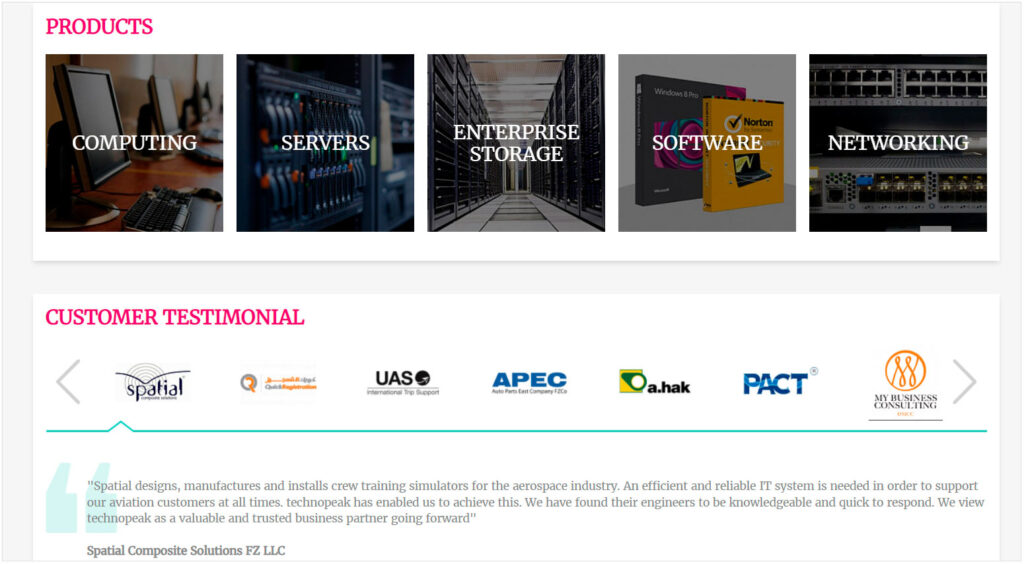Screen dimensions: 1024x564
Task: Show the UAS International Trip Support testimonial
Action: click(x=403, y=383)
